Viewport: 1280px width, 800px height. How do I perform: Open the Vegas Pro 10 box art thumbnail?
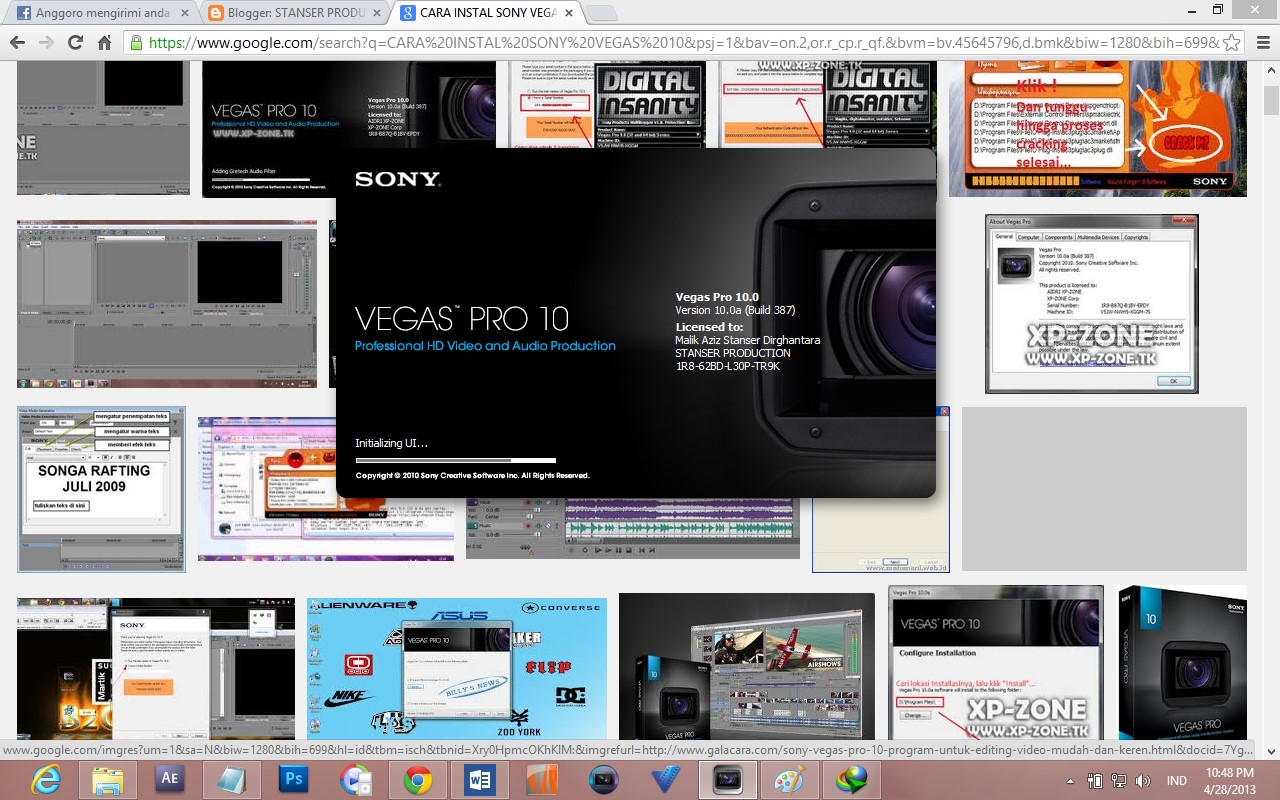[x=1182, y=662]
